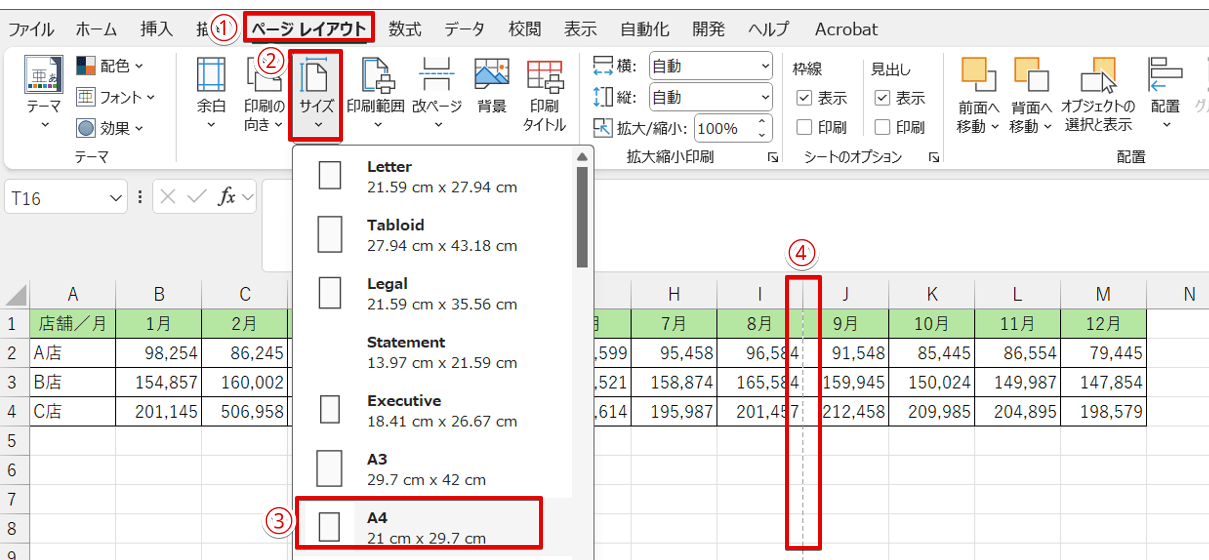This screenshot has width=1209, height=560.
Task: Switch to the 数式 tab
Action: coord(405,29)
